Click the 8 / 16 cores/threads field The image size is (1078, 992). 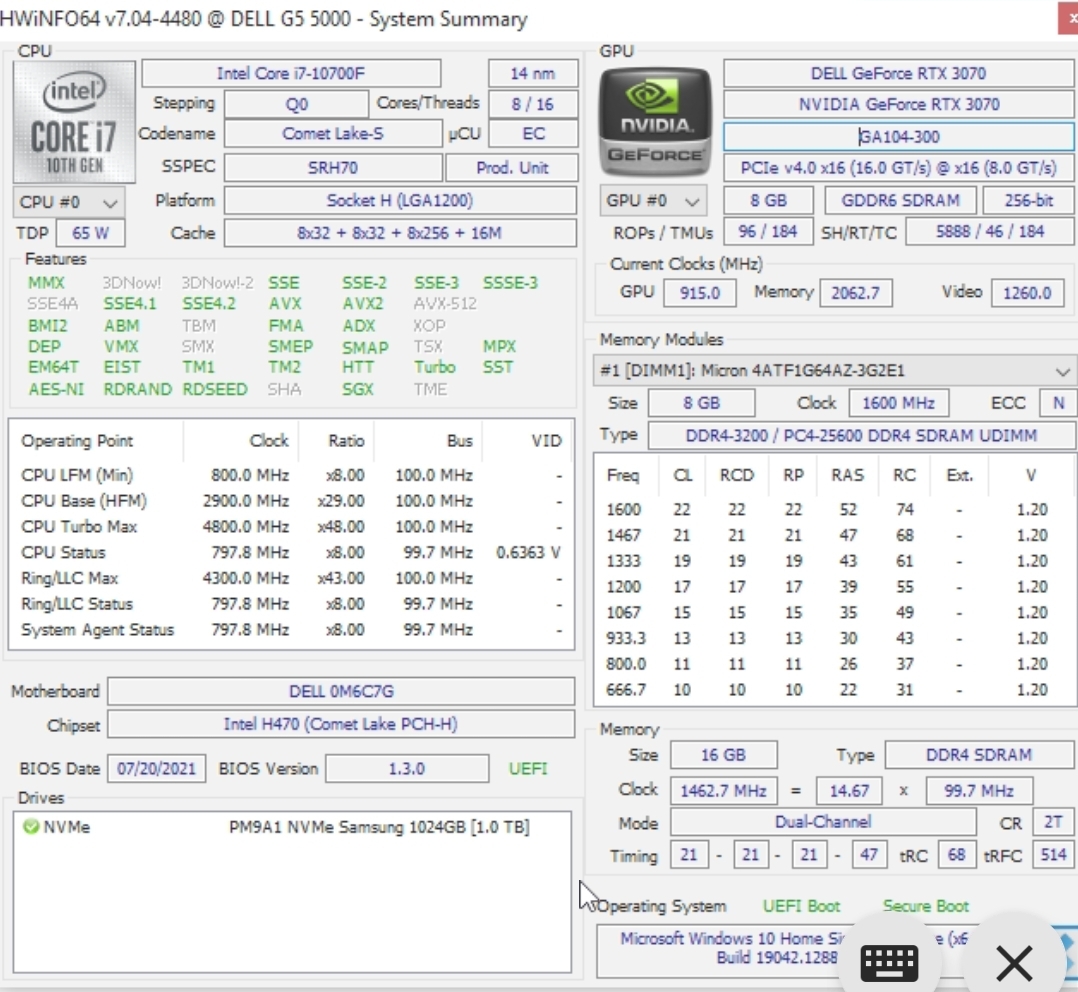pyautogui.click(x=533, y=104)
